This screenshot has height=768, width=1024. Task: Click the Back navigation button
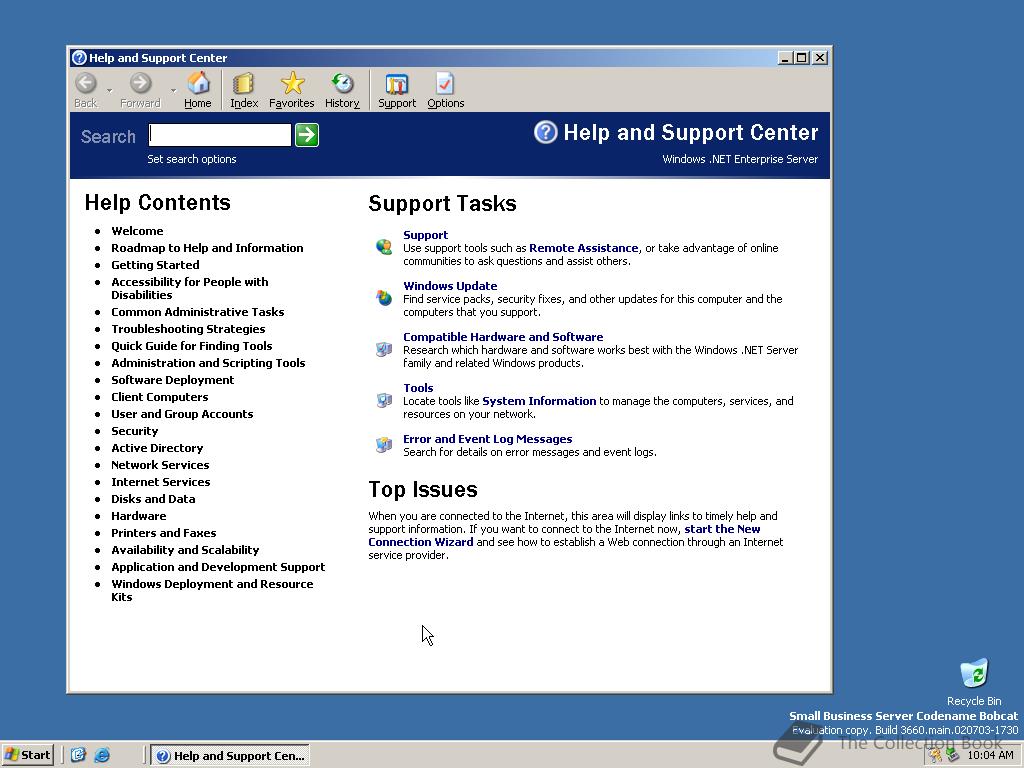(x=86, y=89)
